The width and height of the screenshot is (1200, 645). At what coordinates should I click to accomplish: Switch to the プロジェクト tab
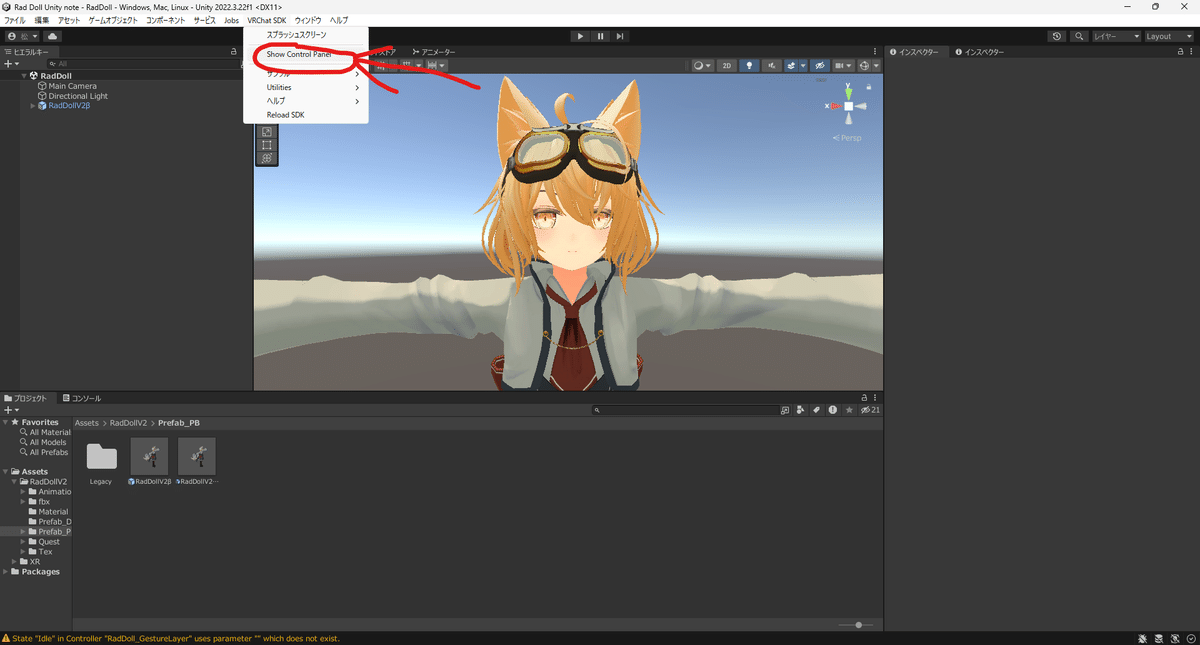click(26, 398)
